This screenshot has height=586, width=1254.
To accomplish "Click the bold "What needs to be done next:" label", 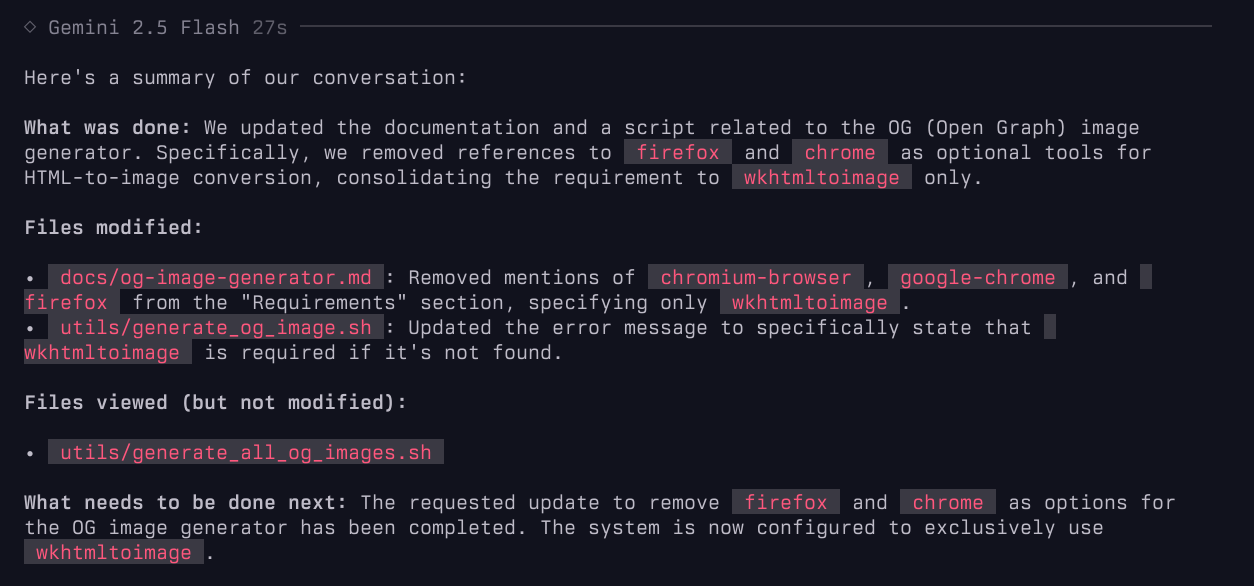I will (x=186, y=502).
